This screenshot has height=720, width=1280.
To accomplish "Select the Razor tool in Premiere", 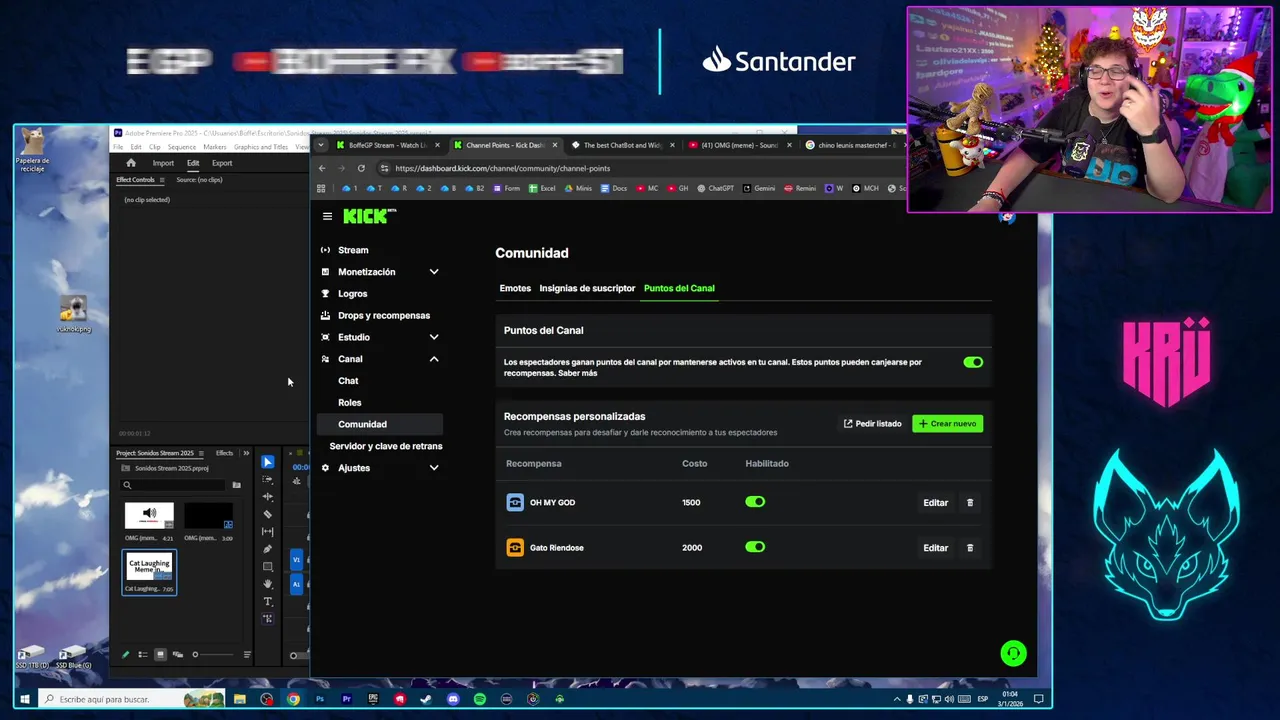I will (x=267, y=514).
